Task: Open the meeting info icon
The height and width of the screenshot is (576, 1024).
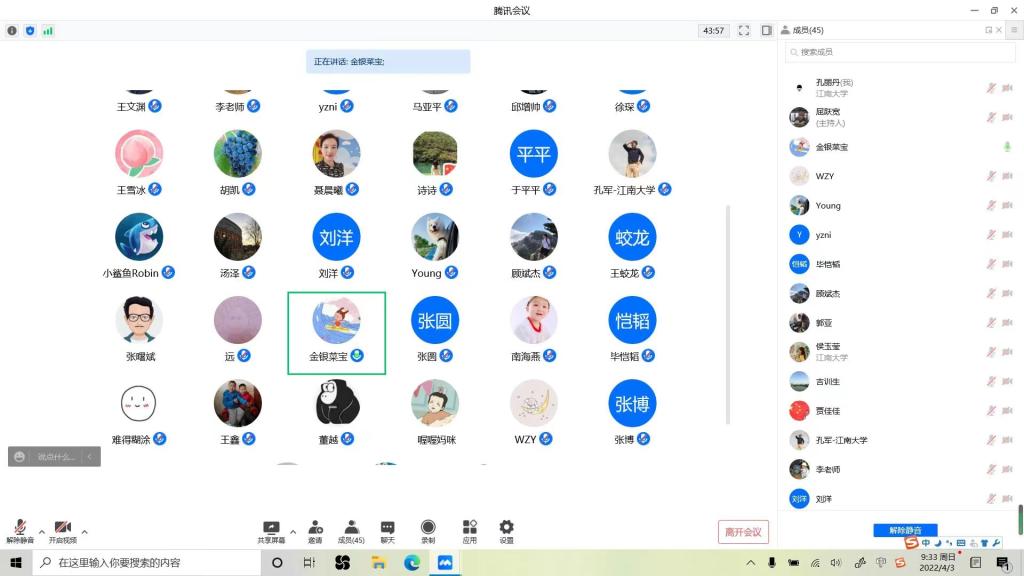Action: 12,31
